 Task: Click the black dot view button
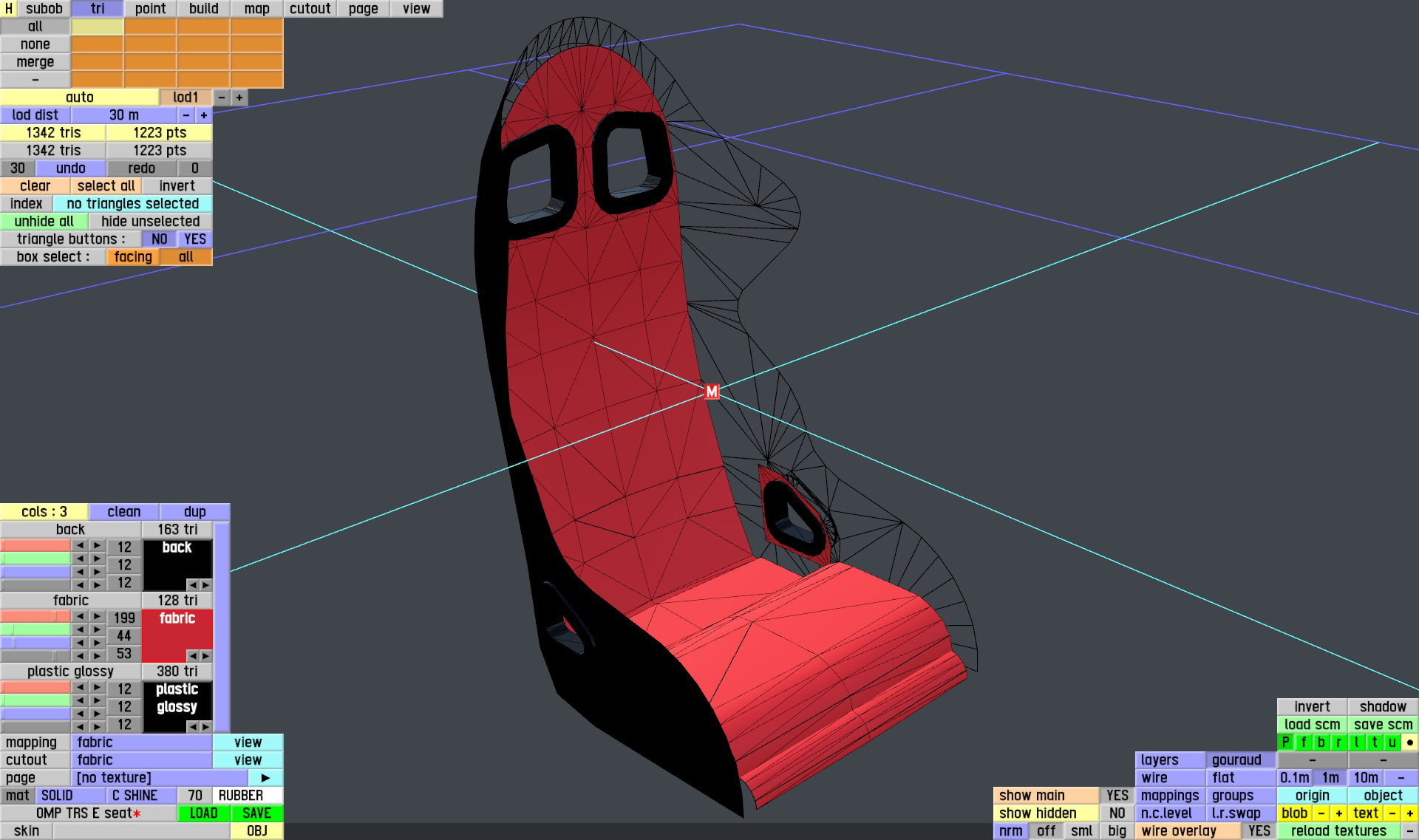[1409, 742]
